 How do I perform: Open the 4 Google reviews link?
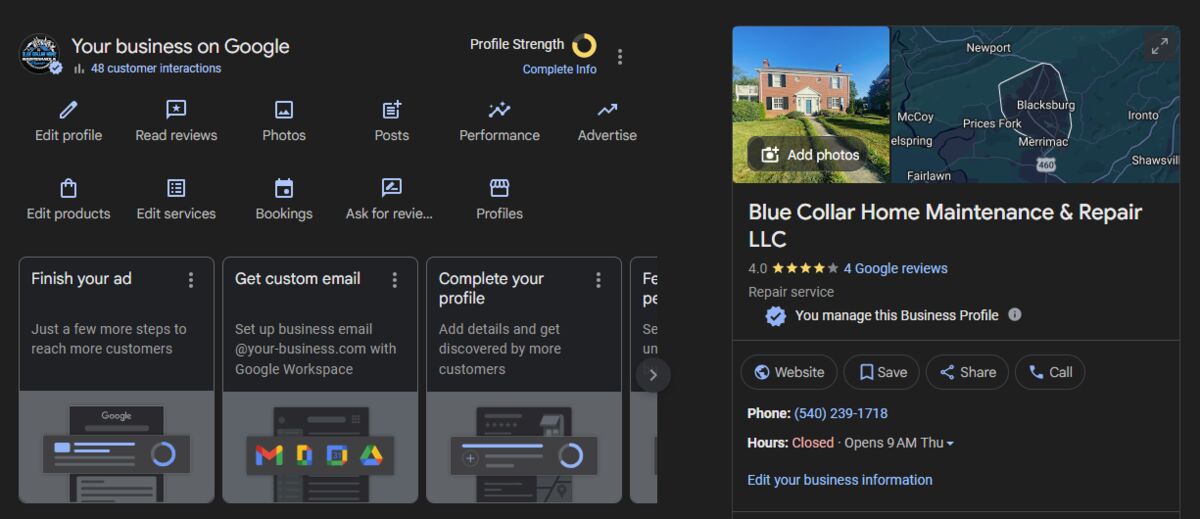[x=895, y=268]
